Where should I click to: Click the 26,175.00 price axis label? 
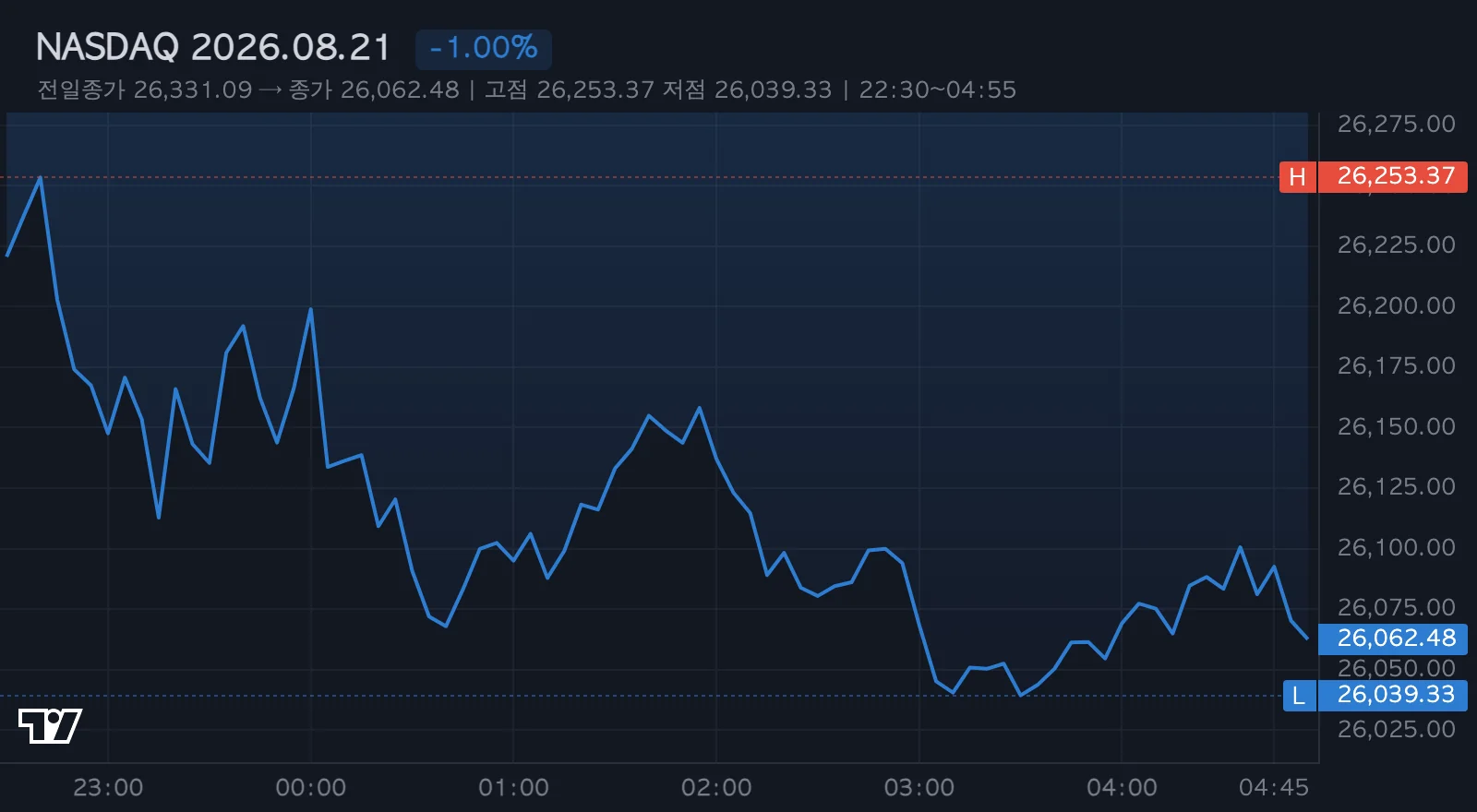pyautogui.click(x=1396, y=365)
